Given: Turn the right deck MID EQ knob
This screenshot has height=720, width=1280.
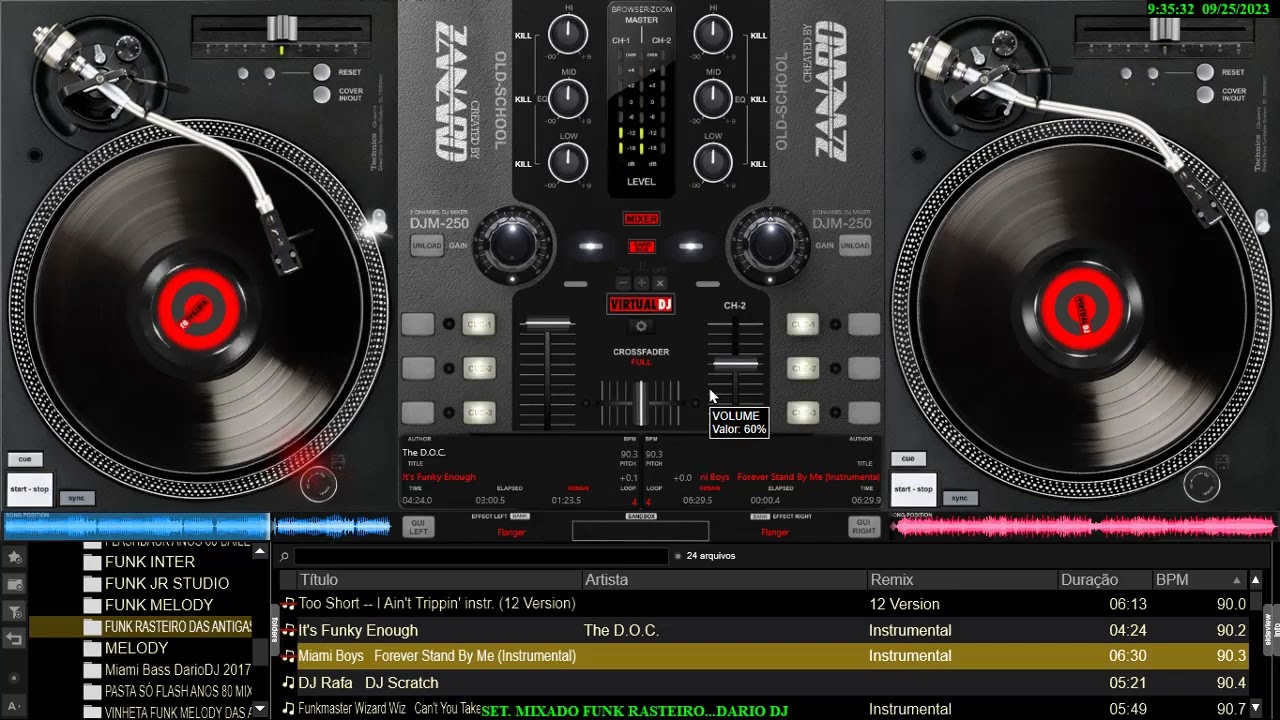Looking at the screenshot, I should (713, 99).
